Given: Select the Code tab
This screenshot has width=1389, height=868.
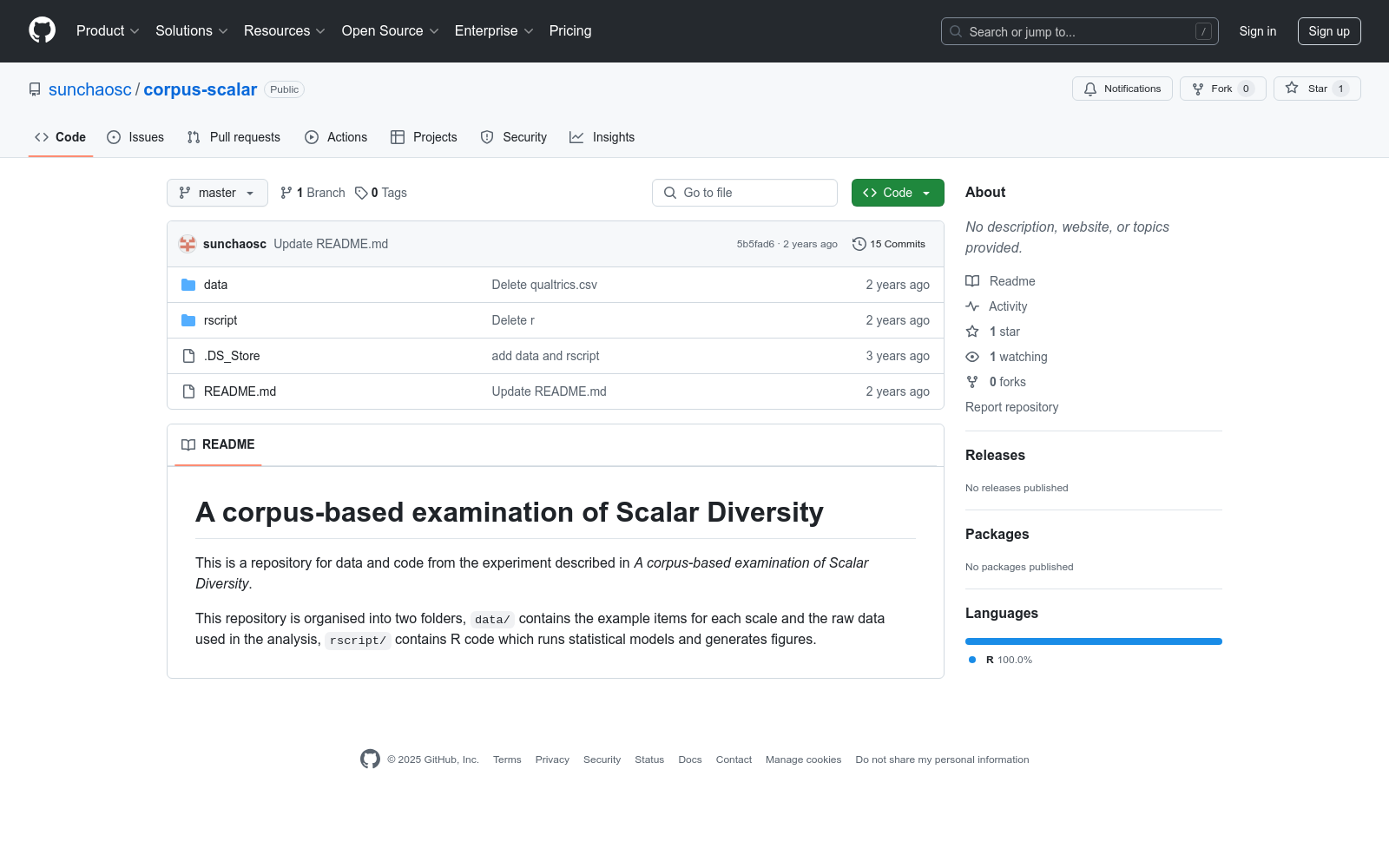Looking at the screenshot, I should (61, 137).
